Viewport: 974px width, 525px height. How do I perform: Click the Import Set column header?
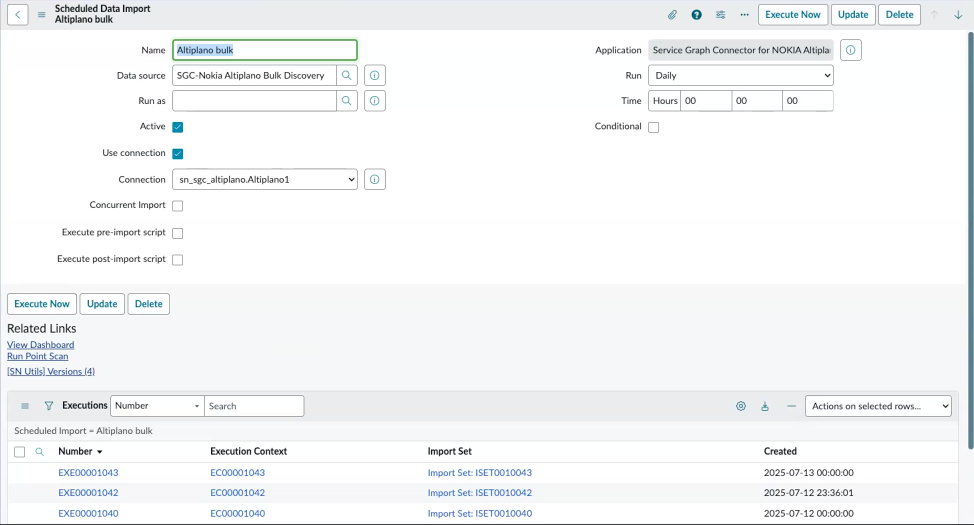point(450,451)
